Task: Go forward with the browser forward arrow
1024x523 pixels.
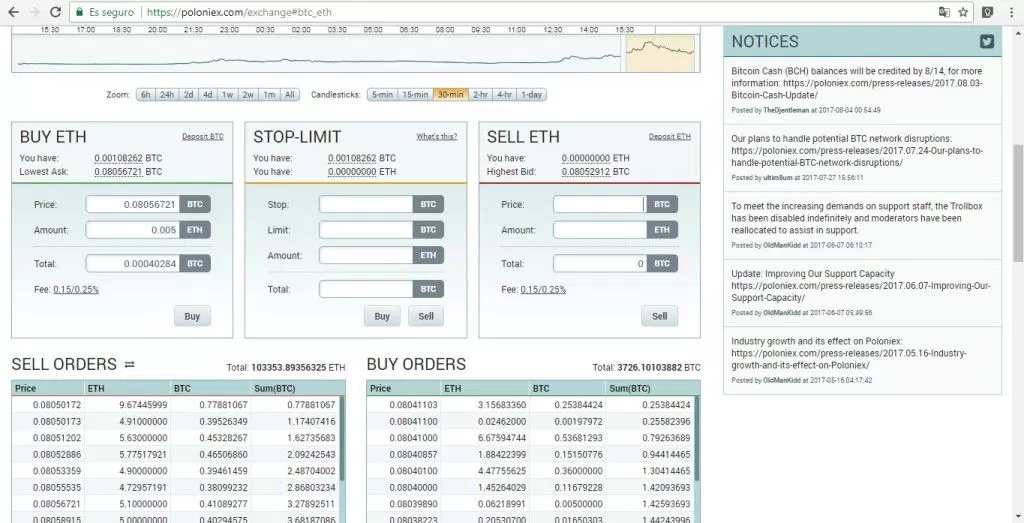Action: click(35, 12)
